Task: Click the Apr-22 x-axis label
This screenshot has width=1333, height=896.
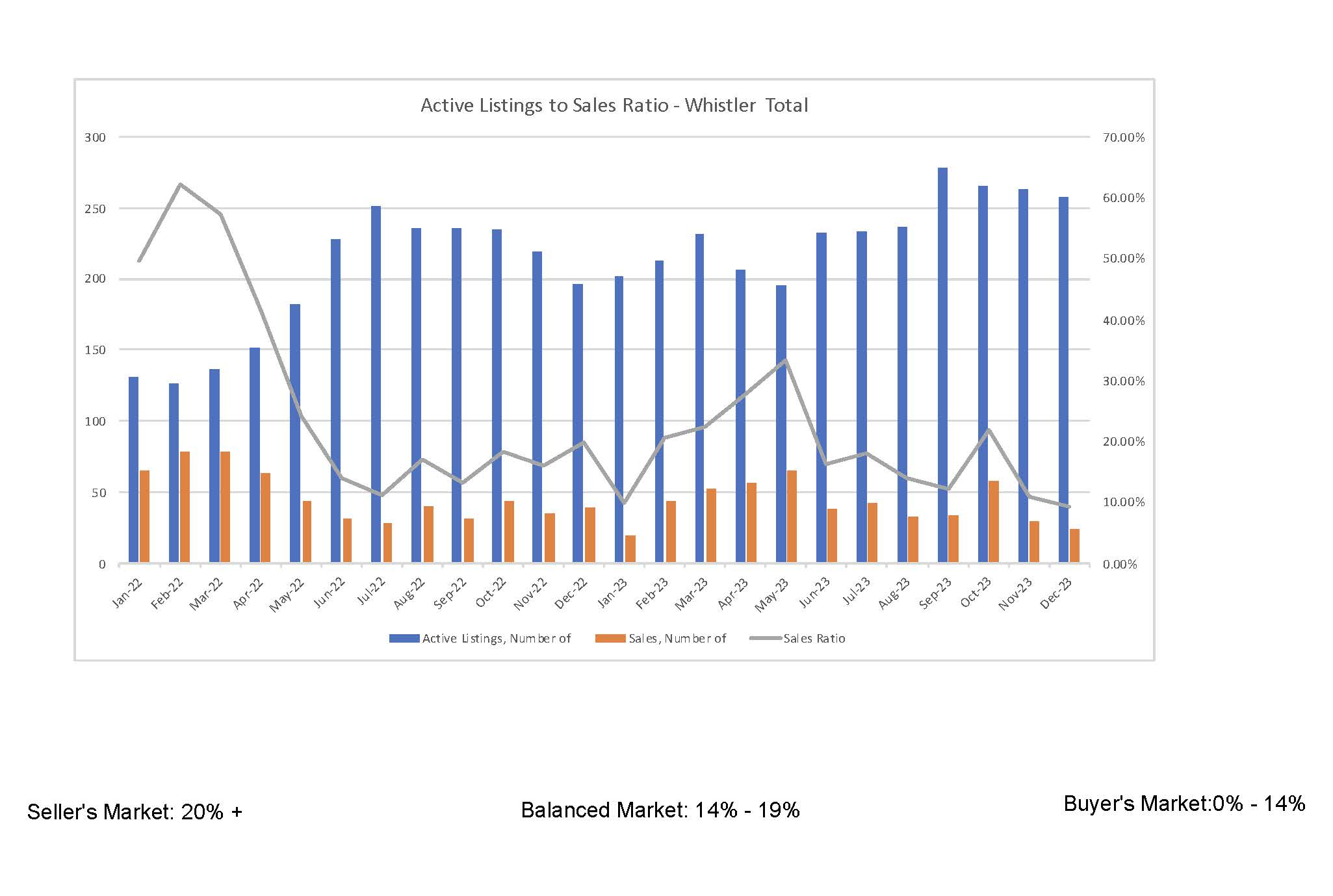Action: click(248, 593)
